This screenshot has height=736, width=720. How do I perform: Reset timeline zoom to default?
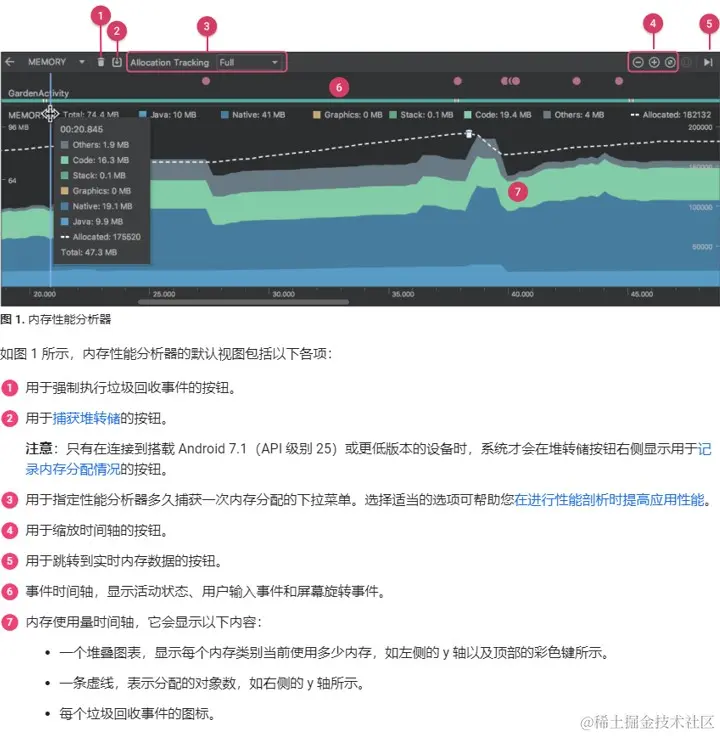point(670,62)
